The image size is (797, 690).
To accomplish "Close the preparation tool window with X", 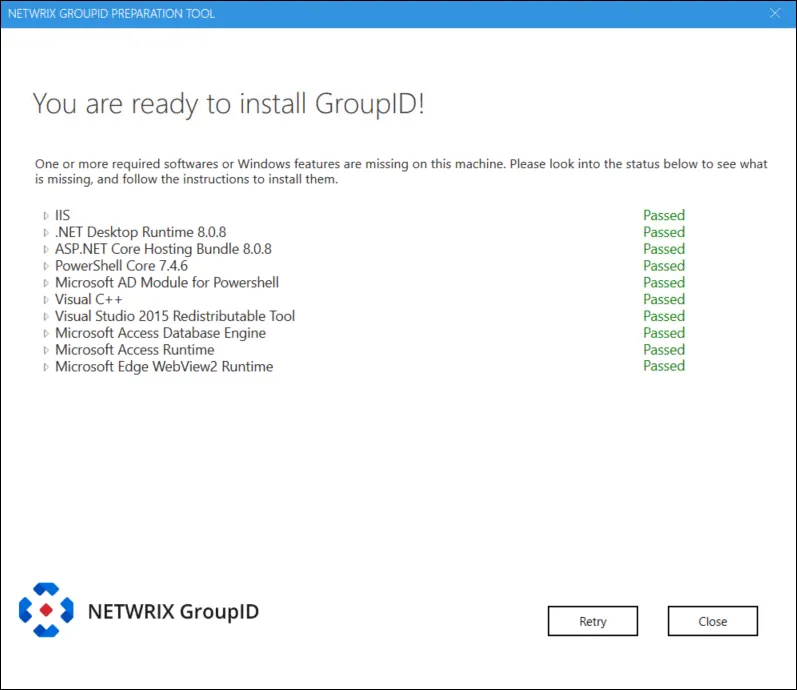I will (x=775, y=13).
